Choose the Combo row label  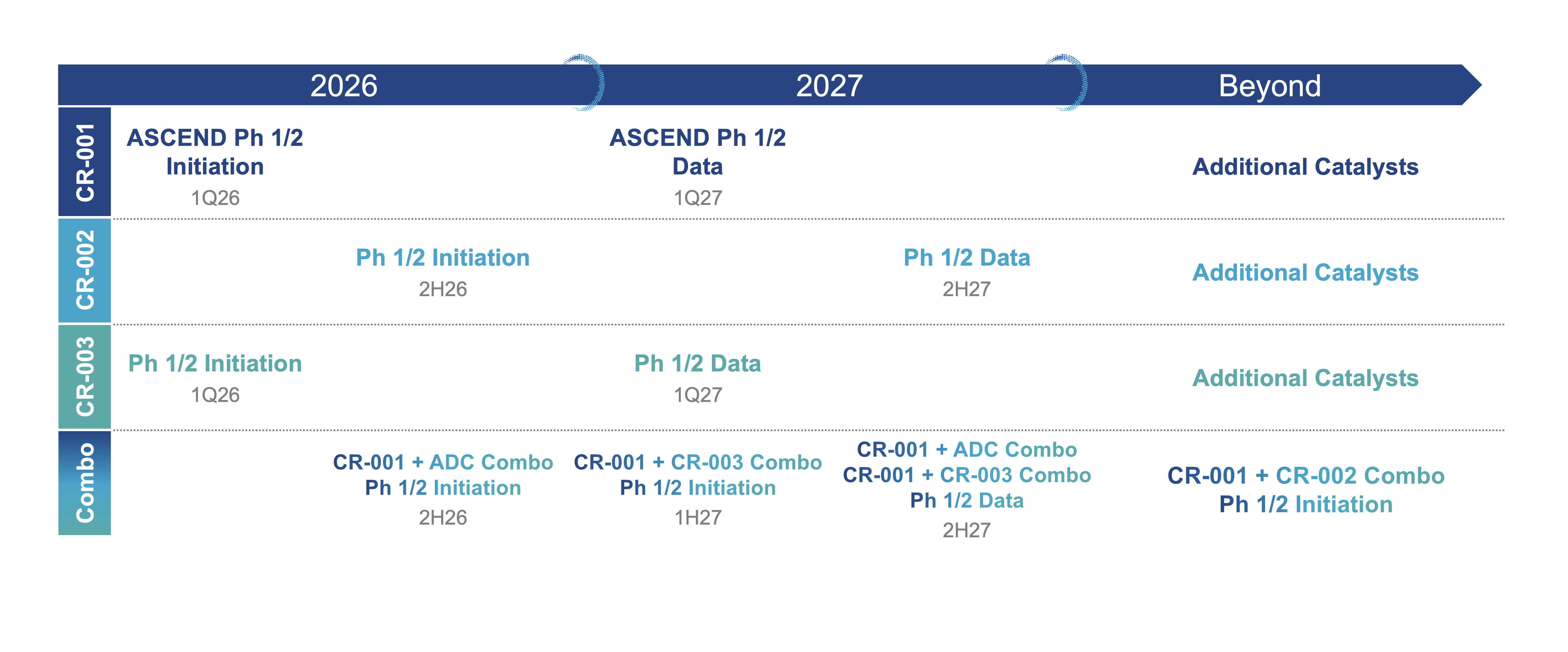point(85,483)
